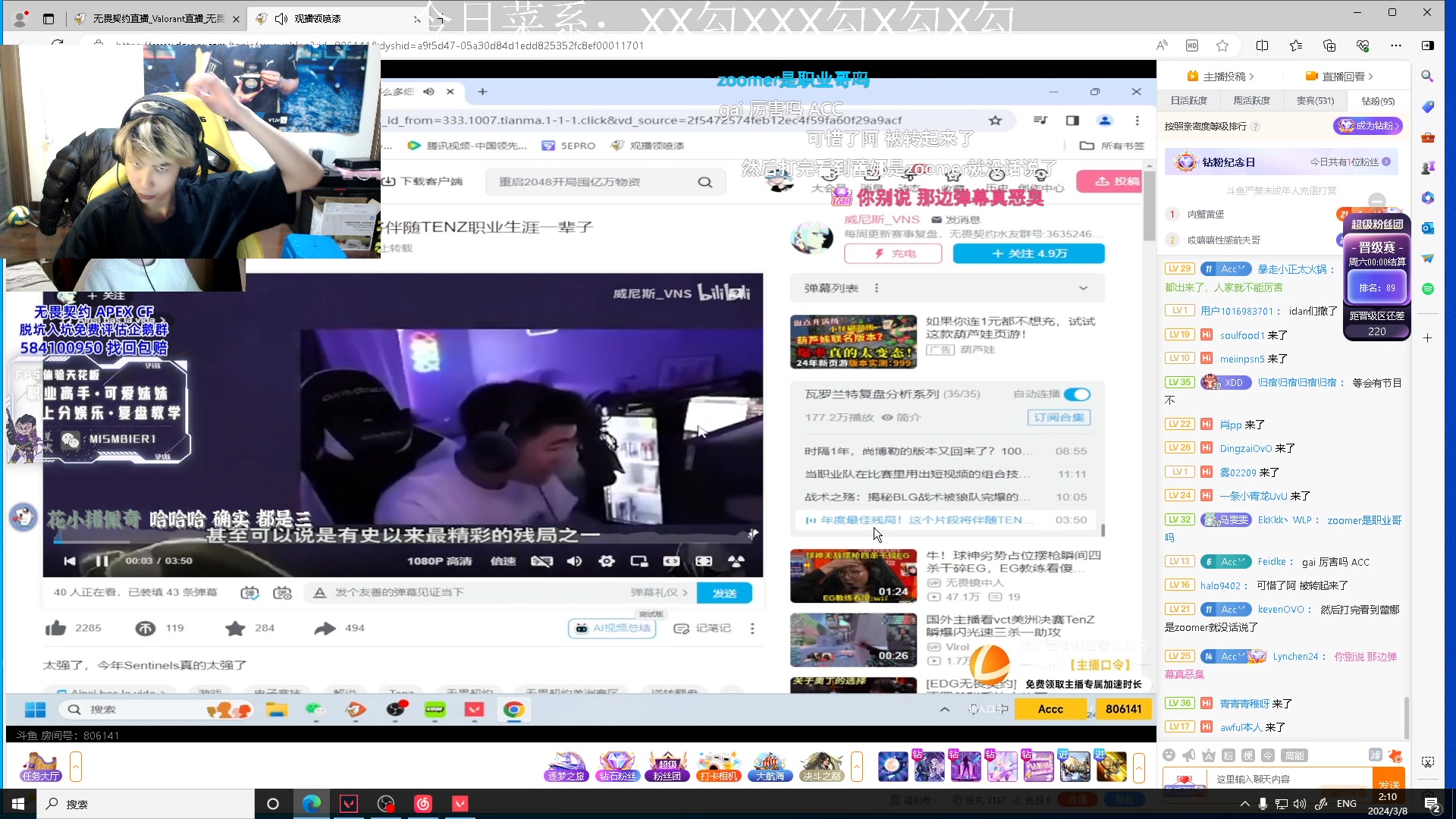Open the 00:26 TenZ video thumbnail
Screen dimensions: 1456x819
(853, 640)
